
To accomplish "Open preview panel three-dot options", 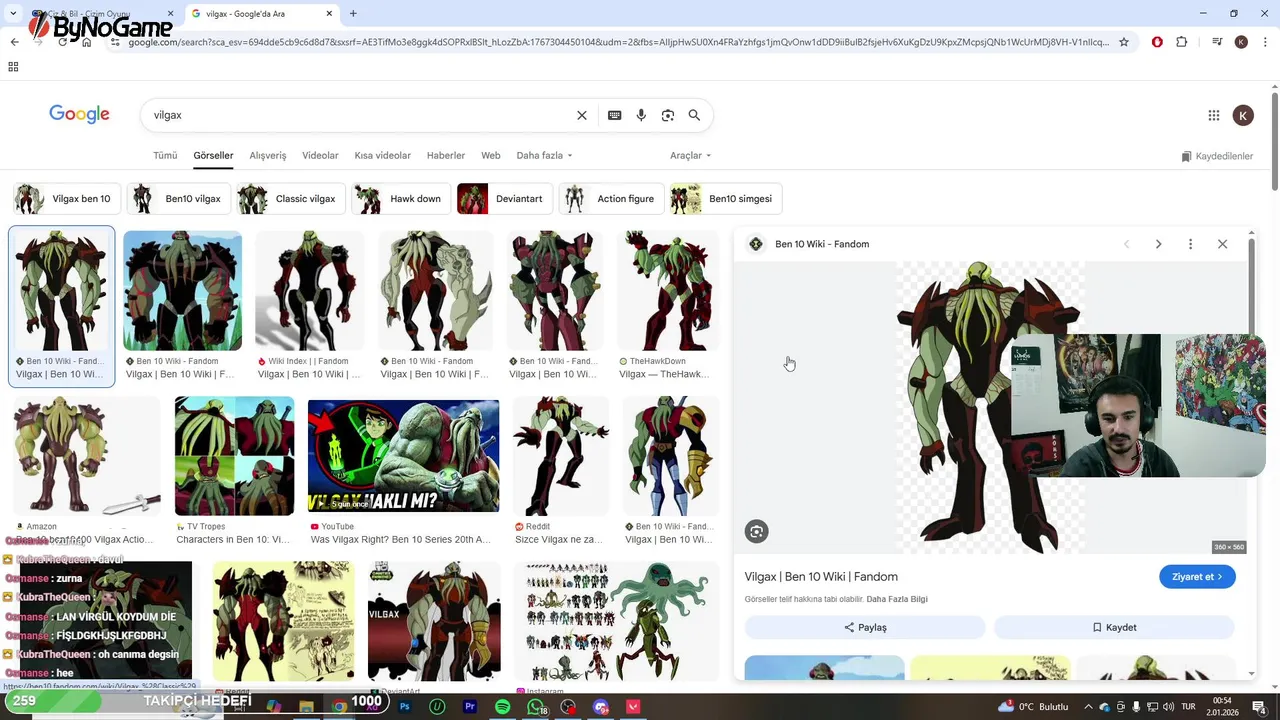I will [1190, 244].
